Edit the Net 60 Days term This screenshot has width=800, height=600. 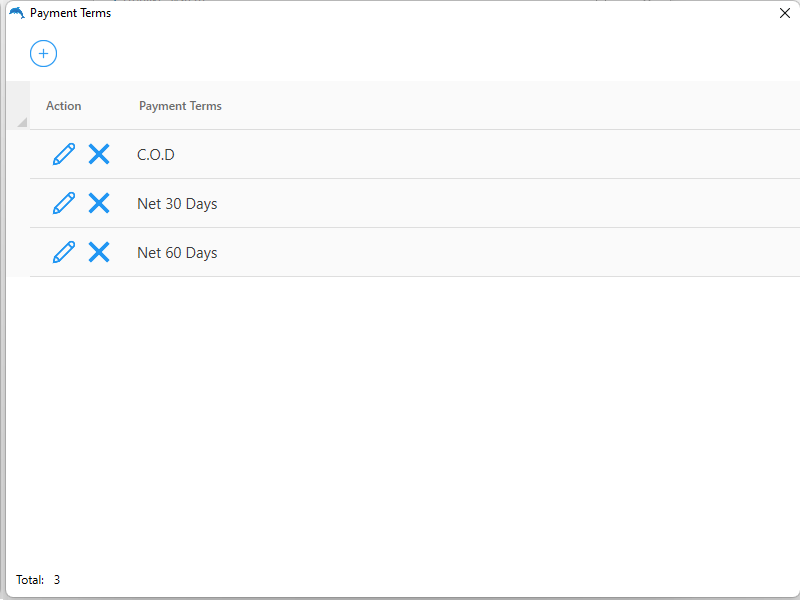pos(63,252)
